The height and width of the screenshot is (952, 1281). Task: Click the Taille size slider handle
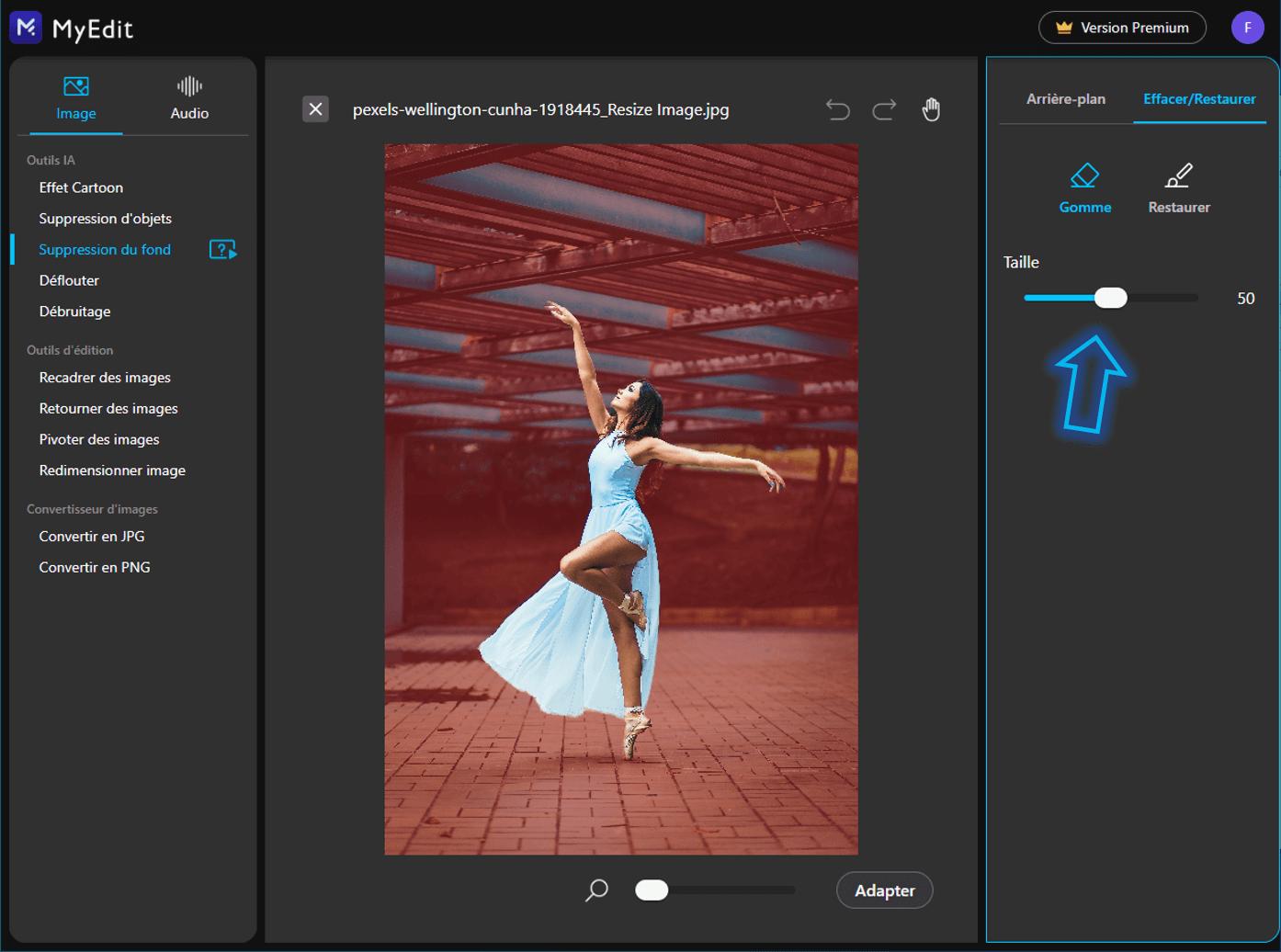pyautogui.click(x=1110, y=298)
